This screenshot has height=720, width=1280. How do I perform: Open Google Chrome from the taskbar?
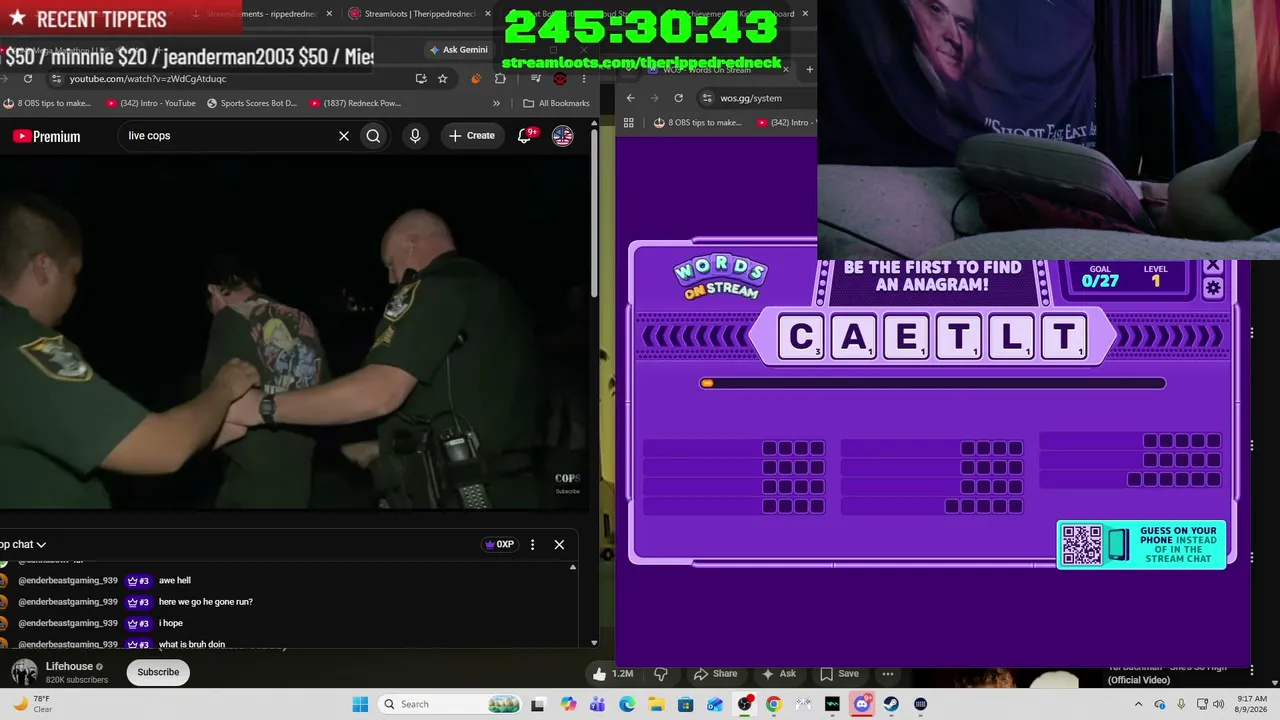[x=773, y=704]
